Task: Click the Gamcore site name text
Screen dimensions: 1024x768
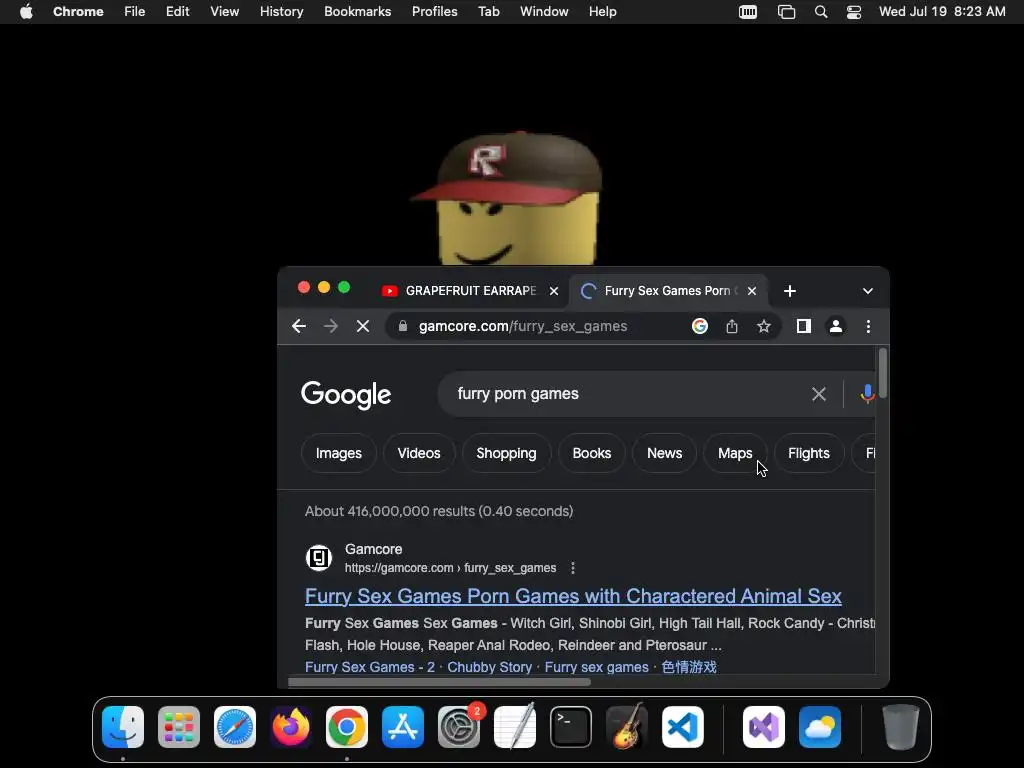Action: pos(374,549)
